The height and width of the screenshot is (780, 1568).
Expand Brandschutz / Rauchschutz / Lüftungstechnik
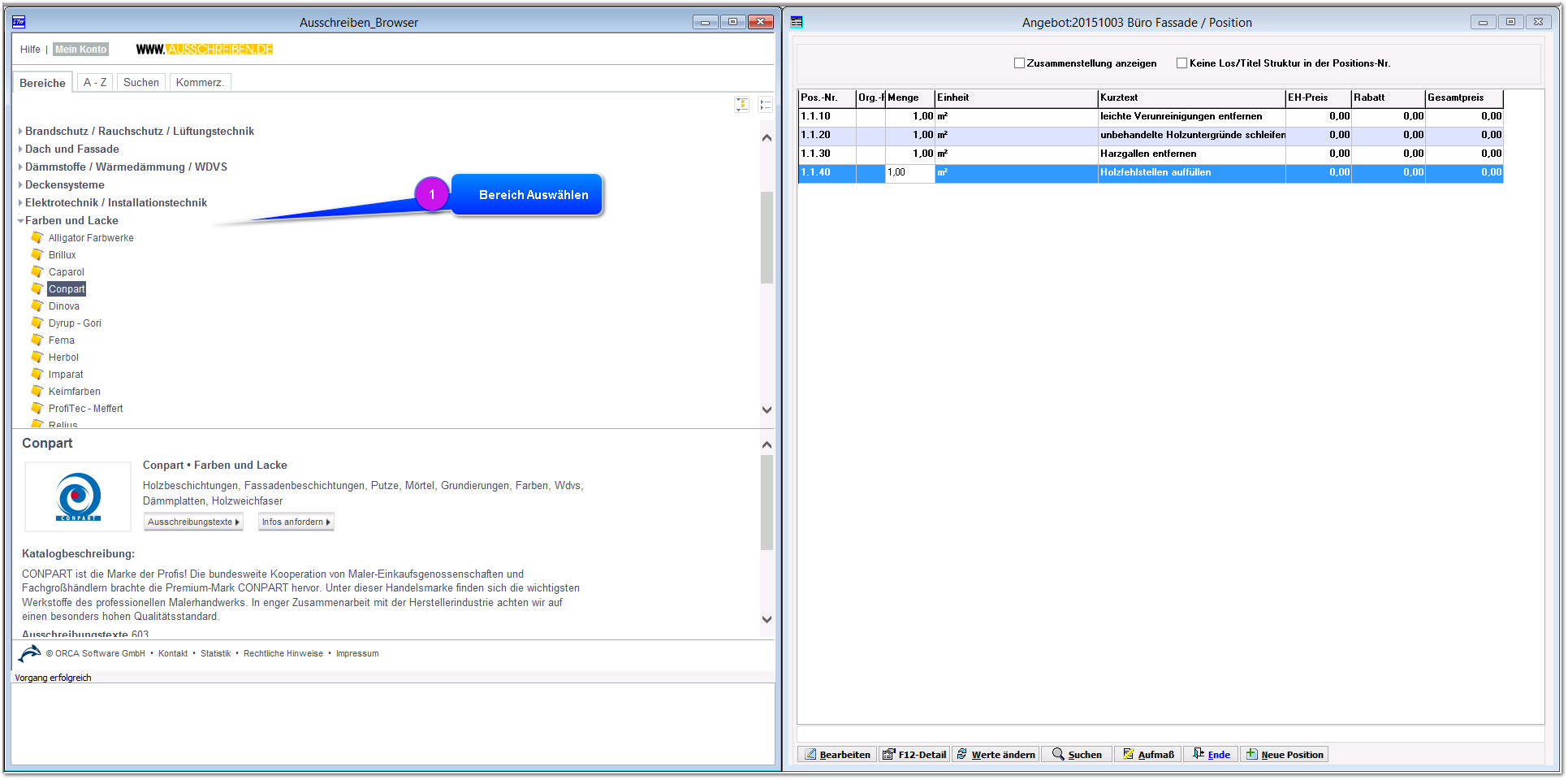pos(20,131)
